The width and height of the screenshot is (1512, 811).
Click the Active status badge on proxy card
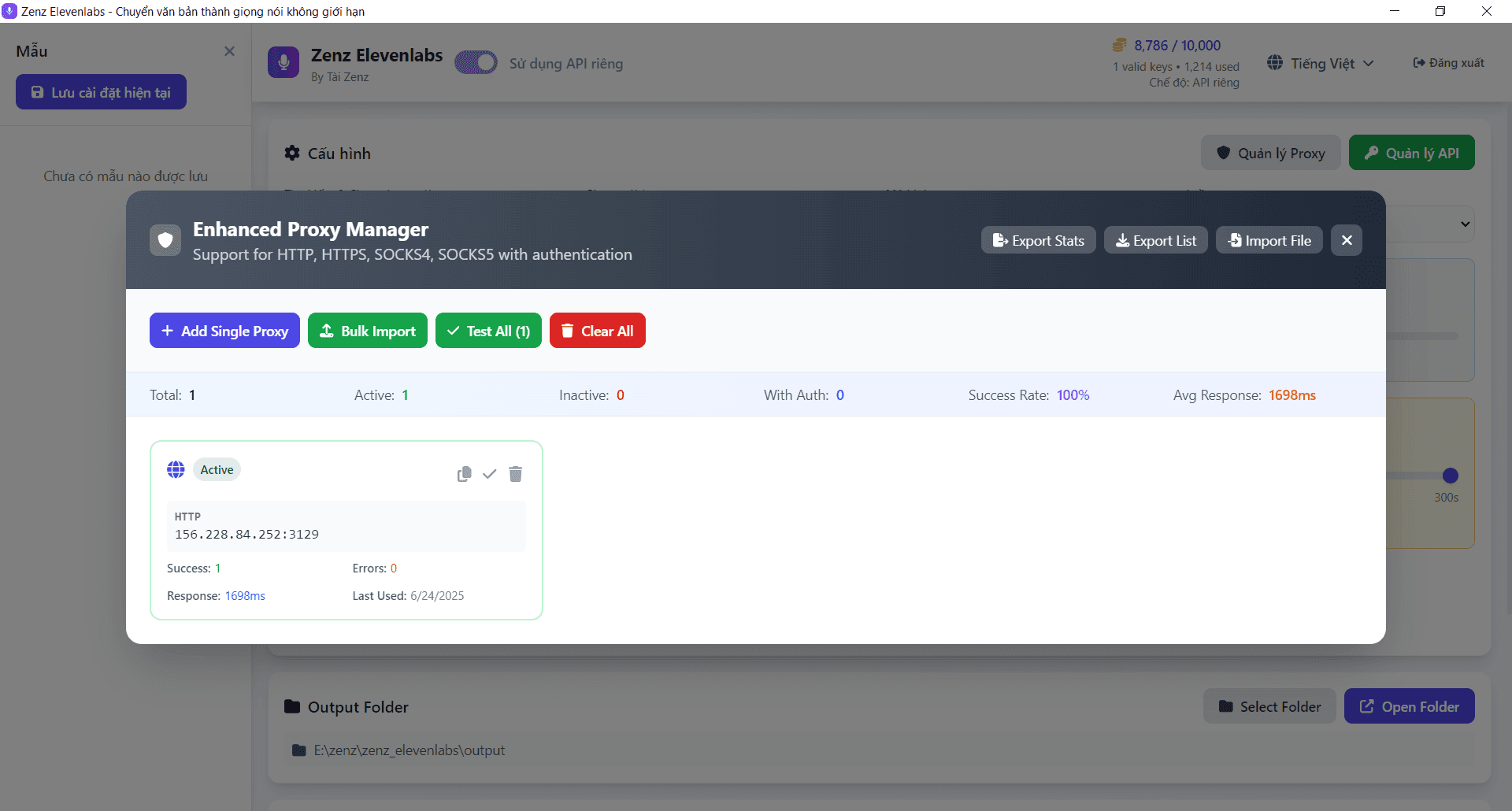(x=217, y=469)
